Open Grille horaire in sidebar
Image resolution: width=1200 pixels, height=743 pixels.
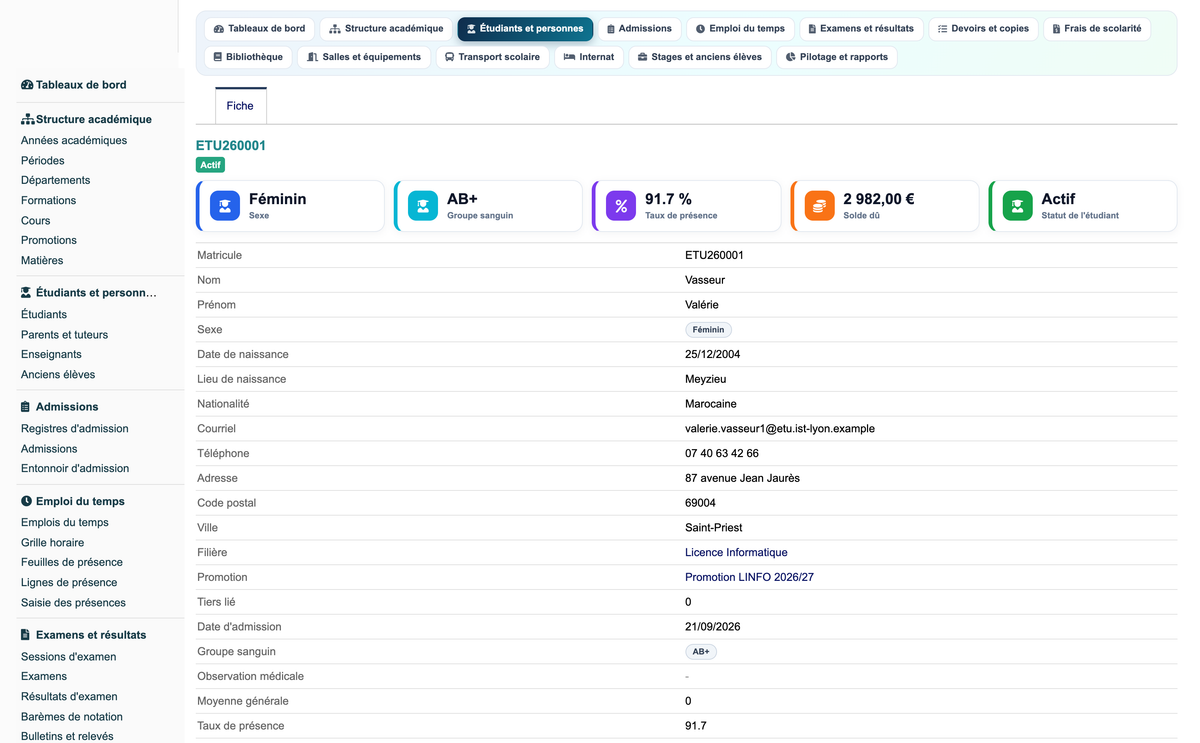pos(53,543)
